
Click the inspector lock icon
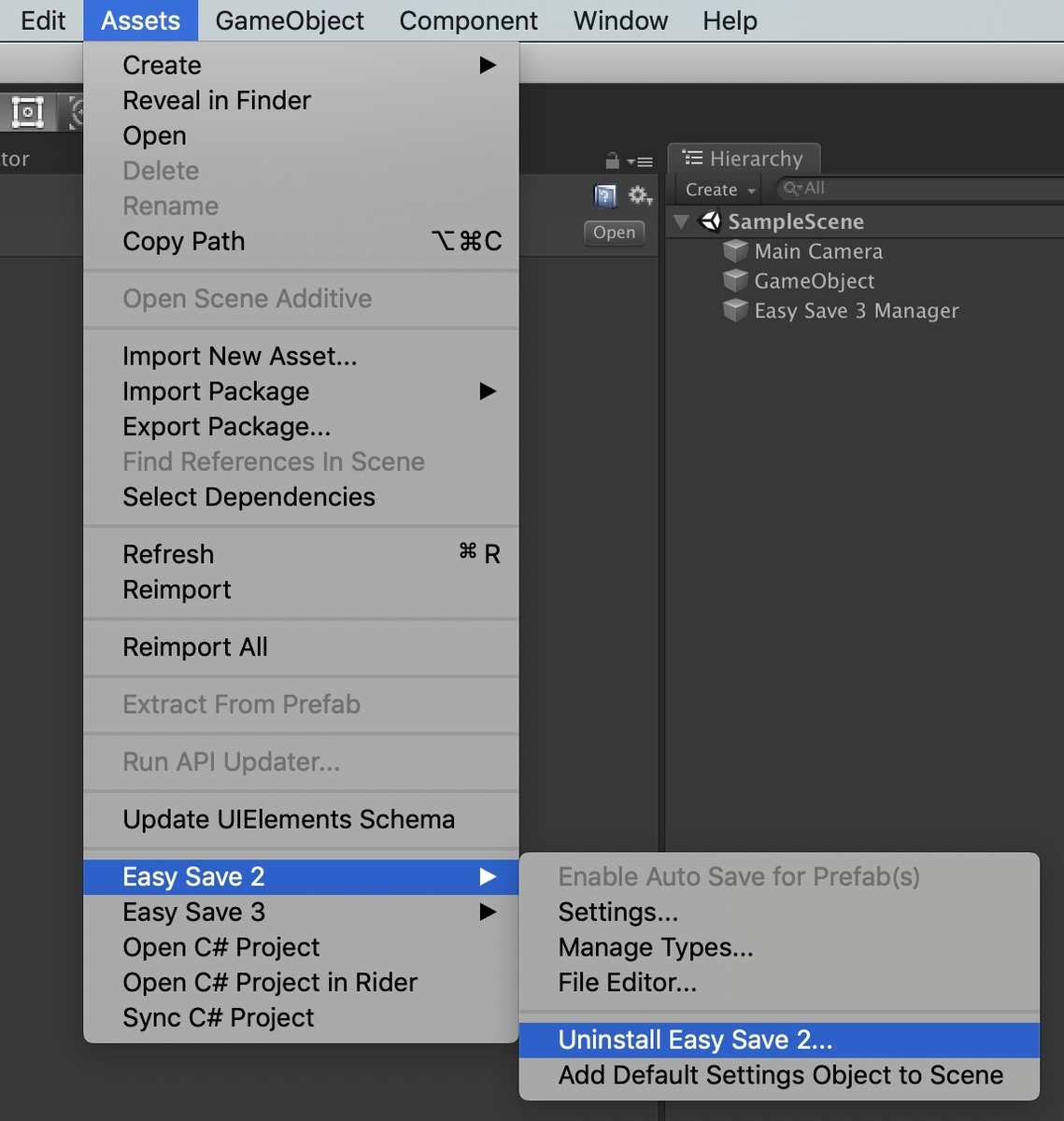(x=613, y=161)
